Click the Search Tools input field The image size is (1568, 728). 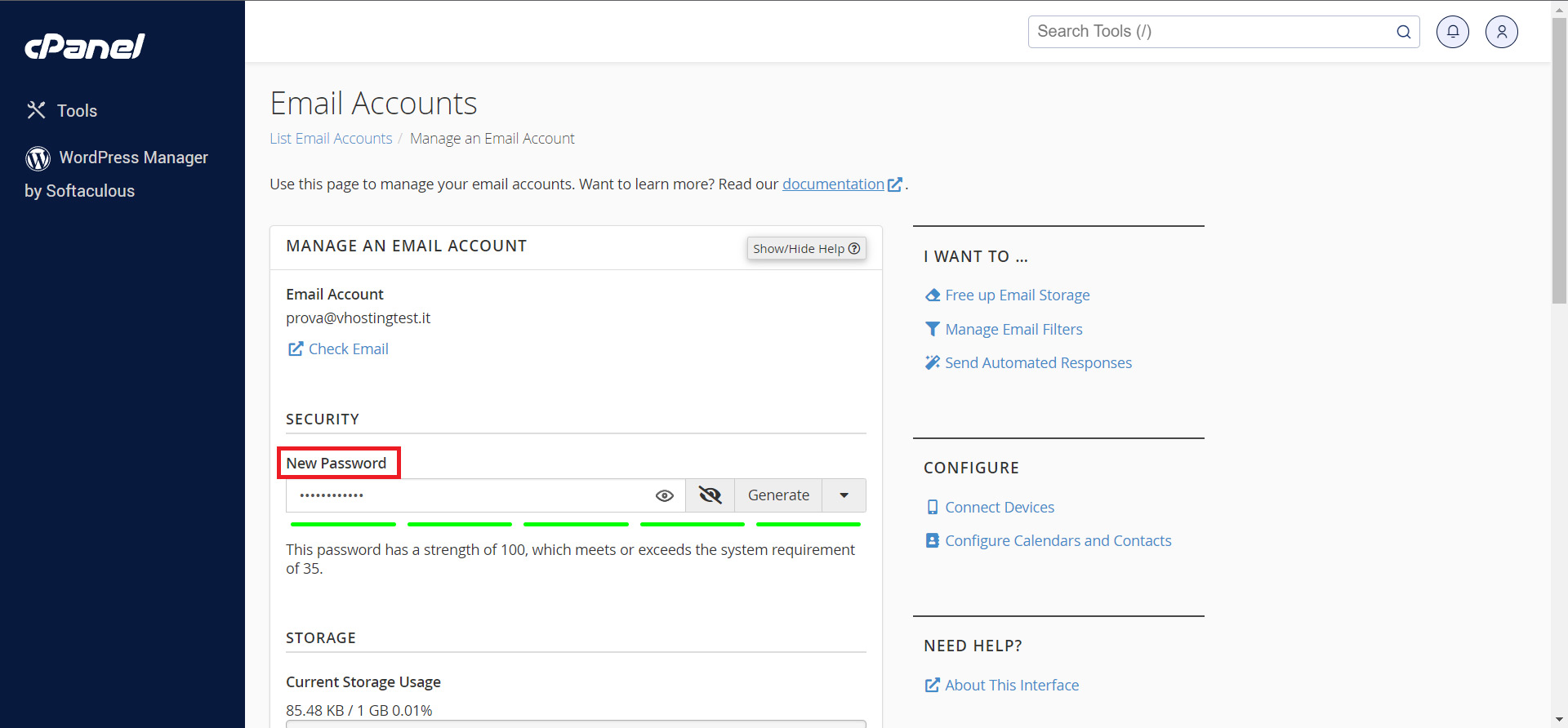tap(1209, 32)
